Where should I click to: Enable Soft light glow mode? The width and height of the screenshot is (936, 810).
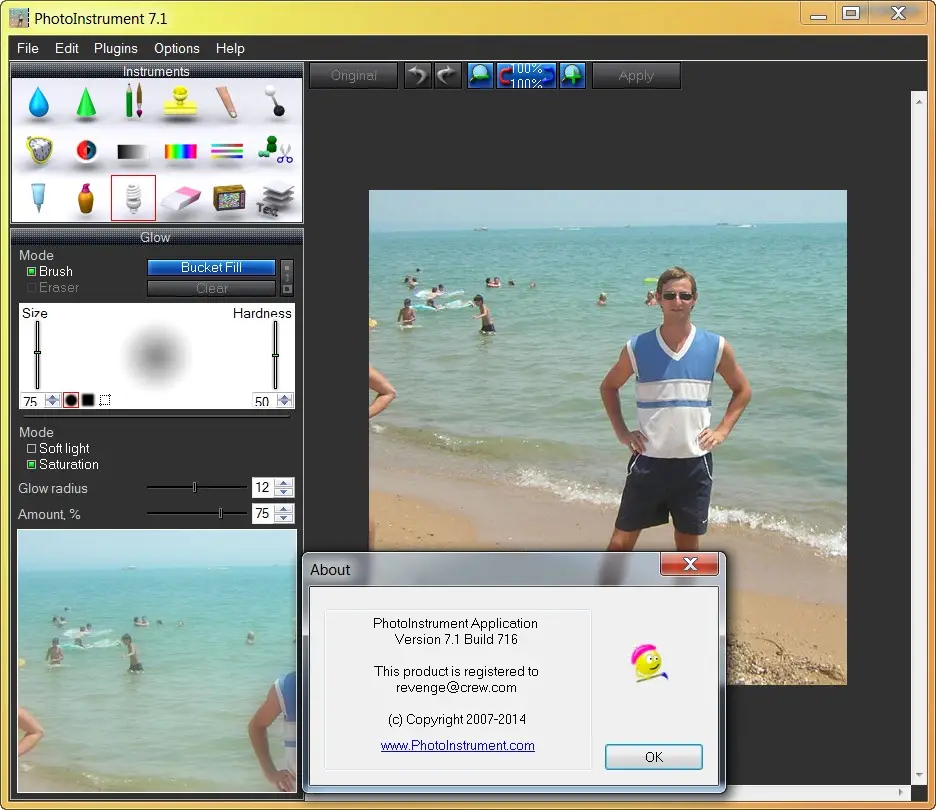(32, 448)
